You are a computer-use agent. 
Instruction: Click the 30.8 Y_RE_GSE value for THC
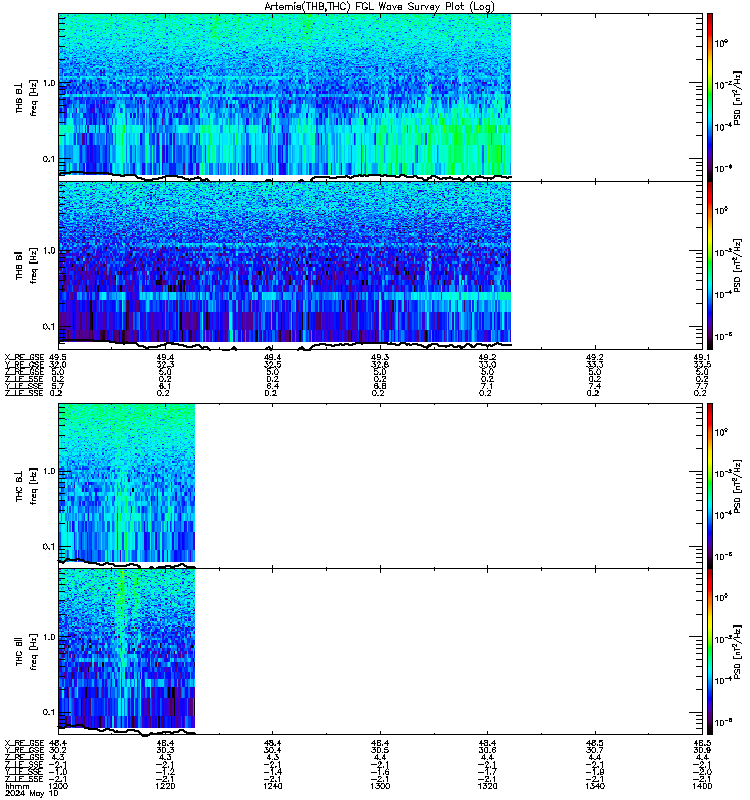[x=703, y=750]
